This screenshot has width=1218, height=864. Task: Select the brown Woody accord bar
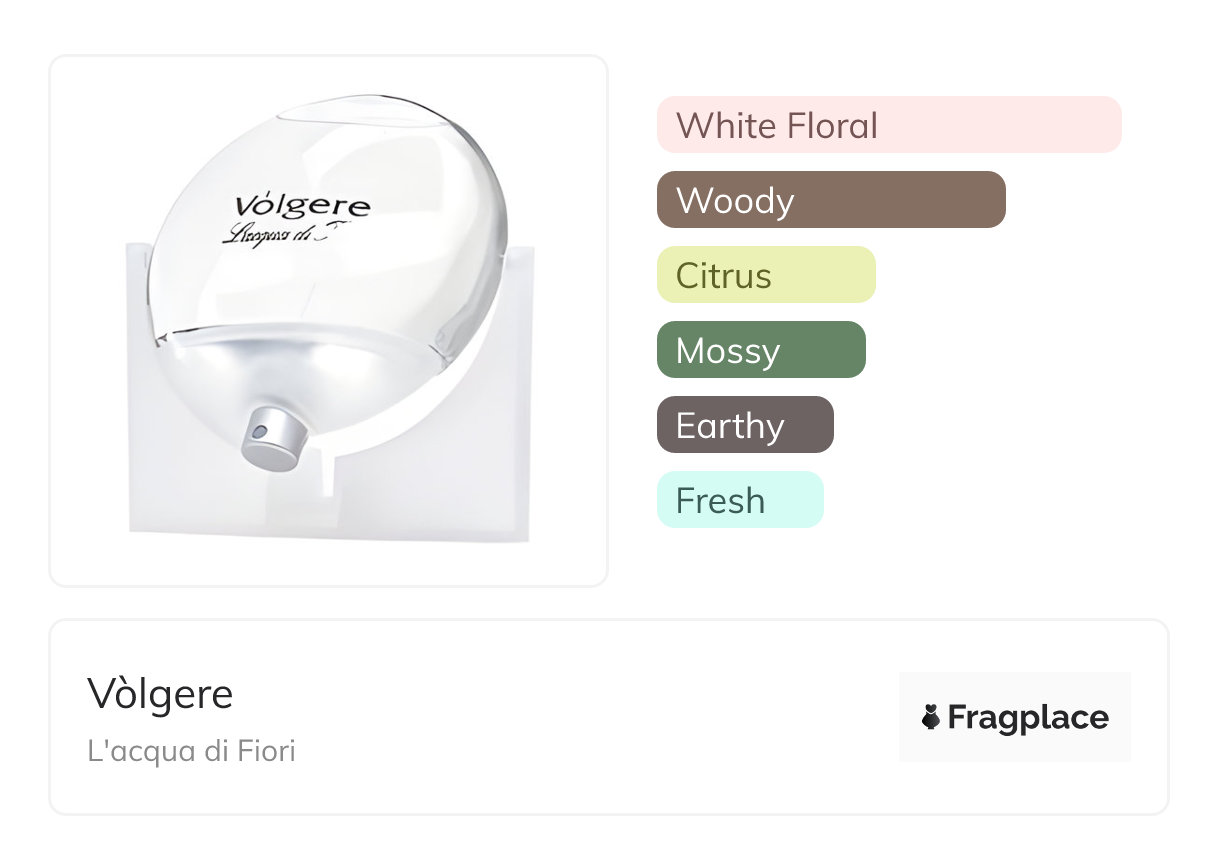click(x=830, y=200)
